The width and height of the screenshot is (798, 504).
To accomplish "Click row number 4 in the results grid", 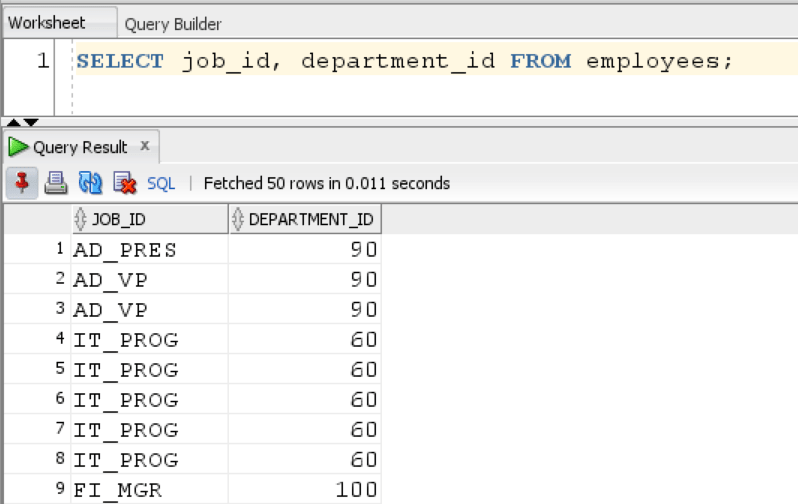I will tap(61, 340).
